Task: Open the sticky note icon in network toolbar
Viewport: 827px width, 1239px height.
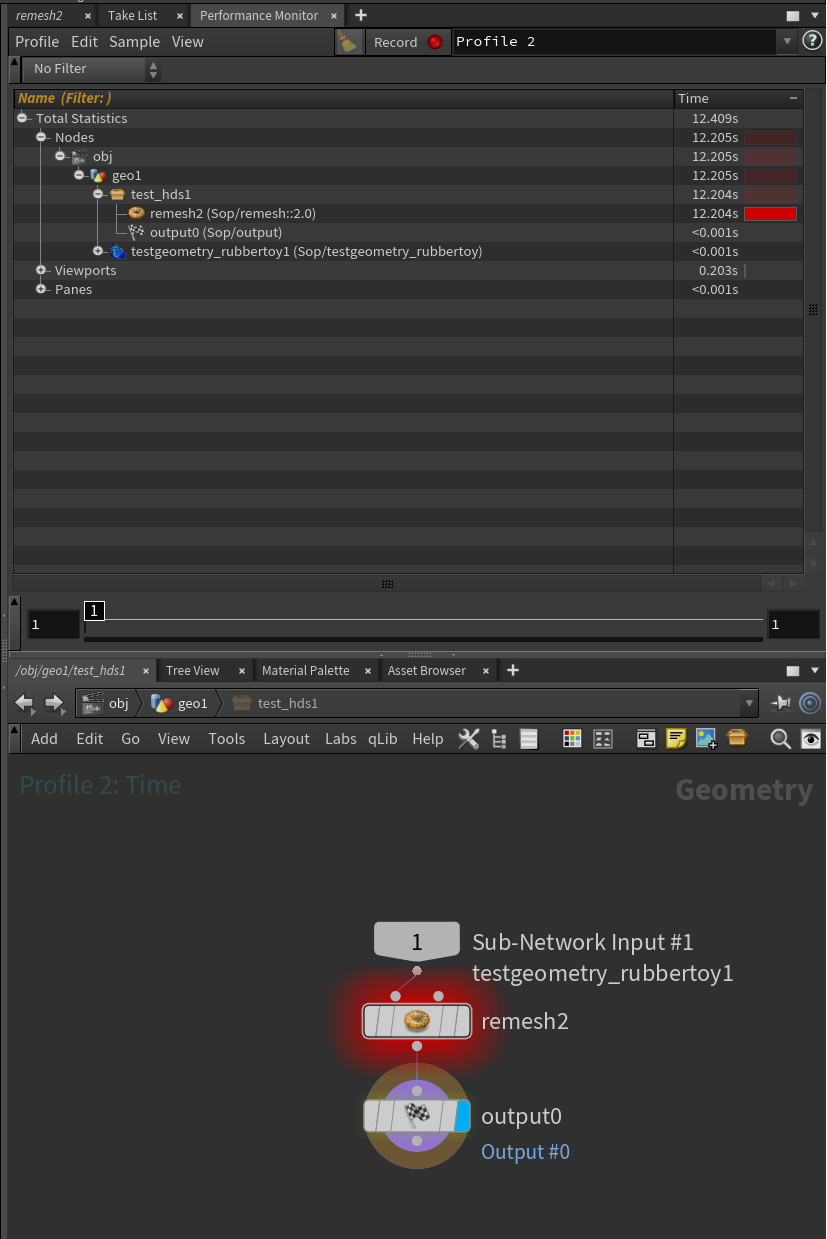Action: click(x=676, y=739)
